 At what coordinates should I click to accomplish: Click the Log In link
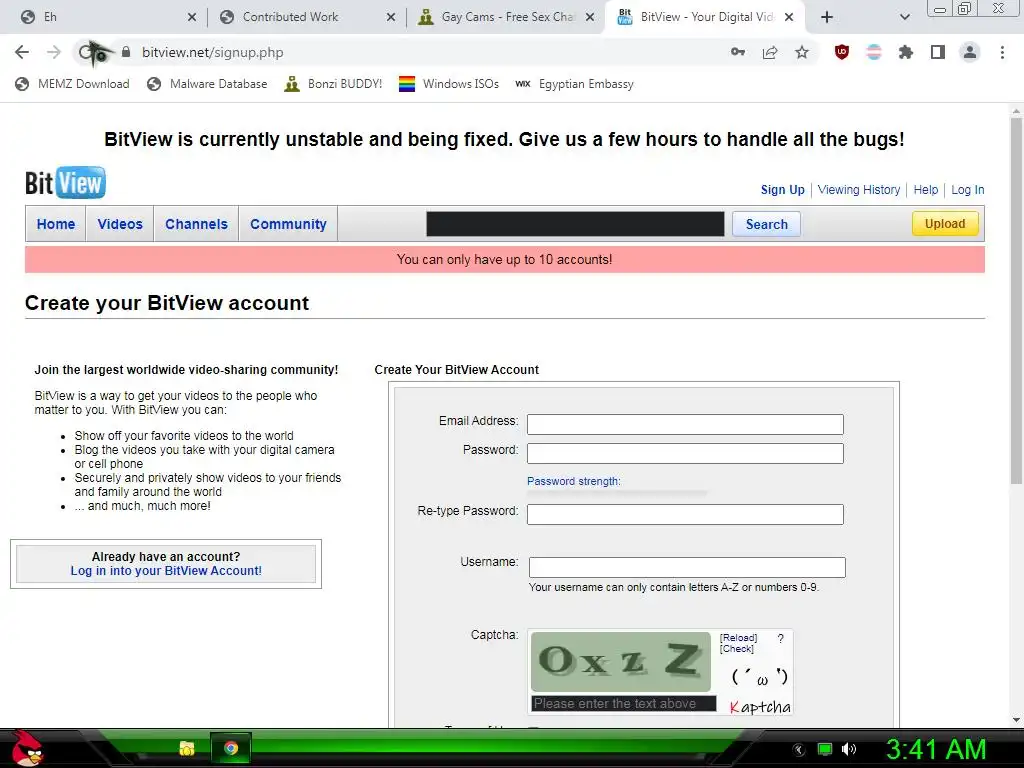click(x=967, y=189)
